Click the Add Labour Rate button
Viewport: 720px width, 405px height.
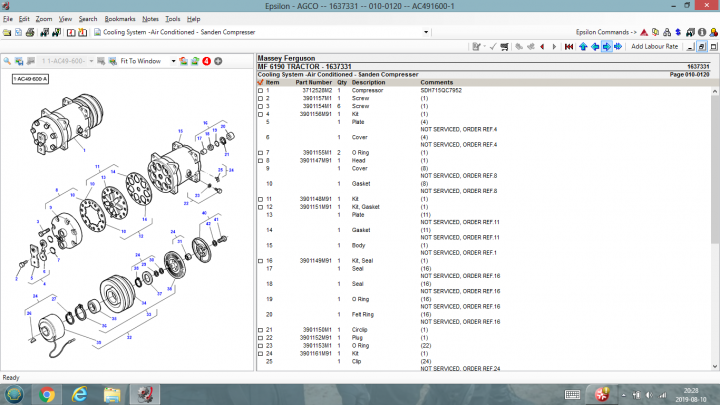(x=654, y=46)
